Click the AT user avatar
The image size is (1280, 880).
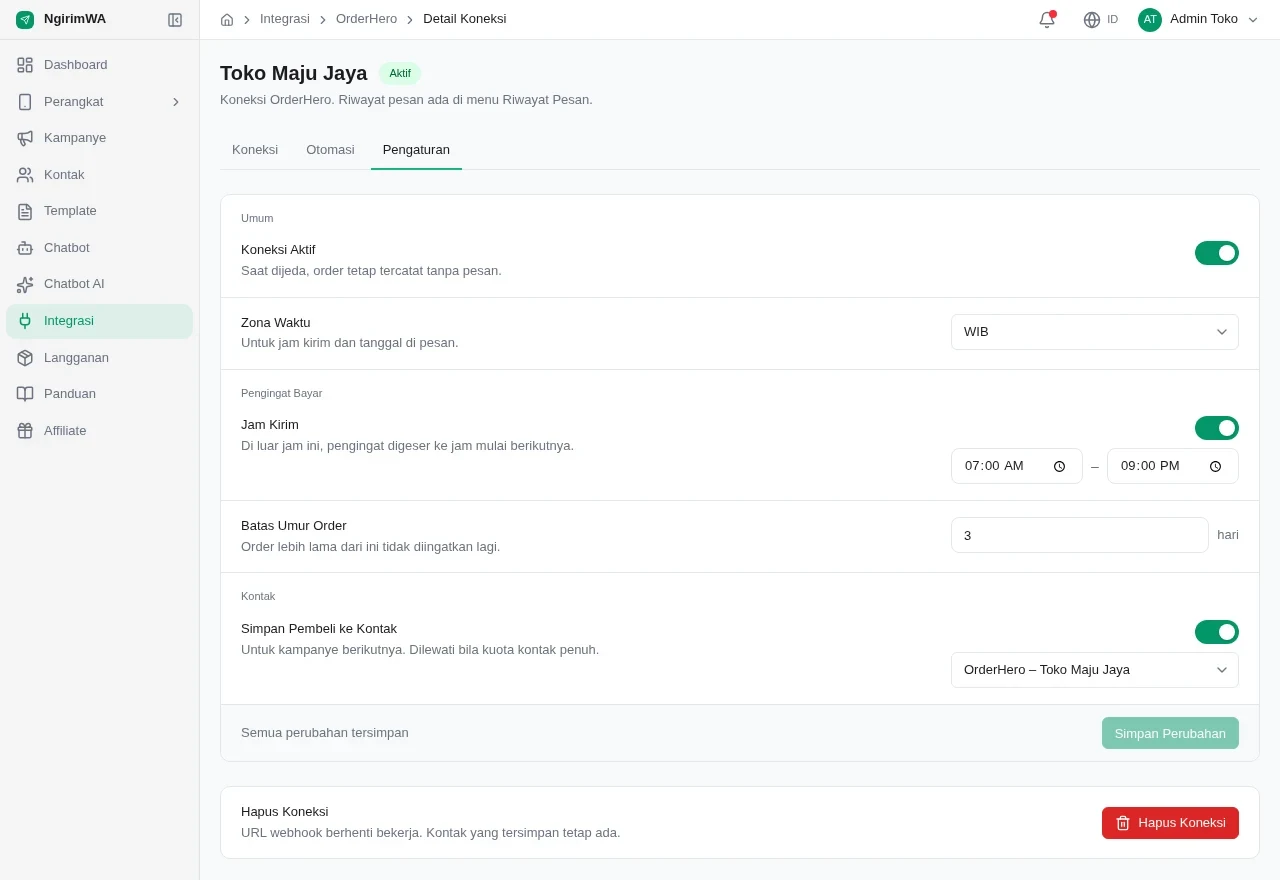pyautogui.click(x=1150, y=19)
